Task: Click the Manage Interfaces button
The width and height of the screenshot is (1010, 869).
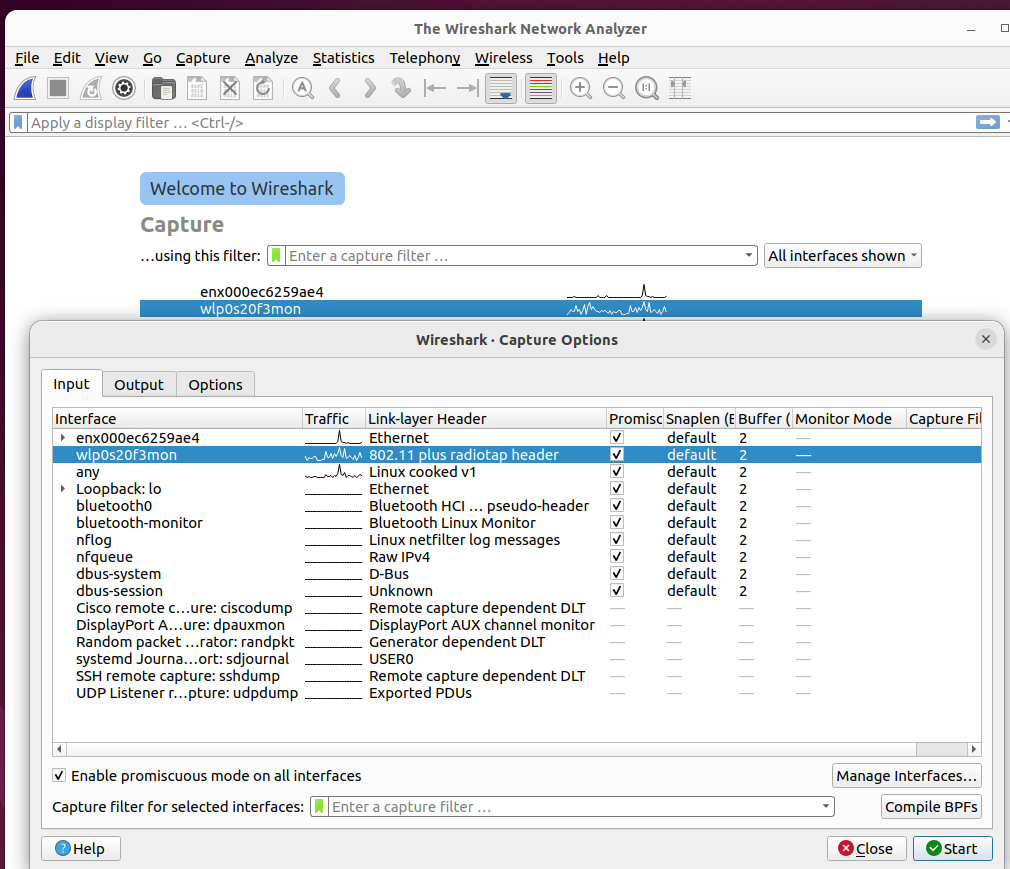Action: [x=906, y=776]
